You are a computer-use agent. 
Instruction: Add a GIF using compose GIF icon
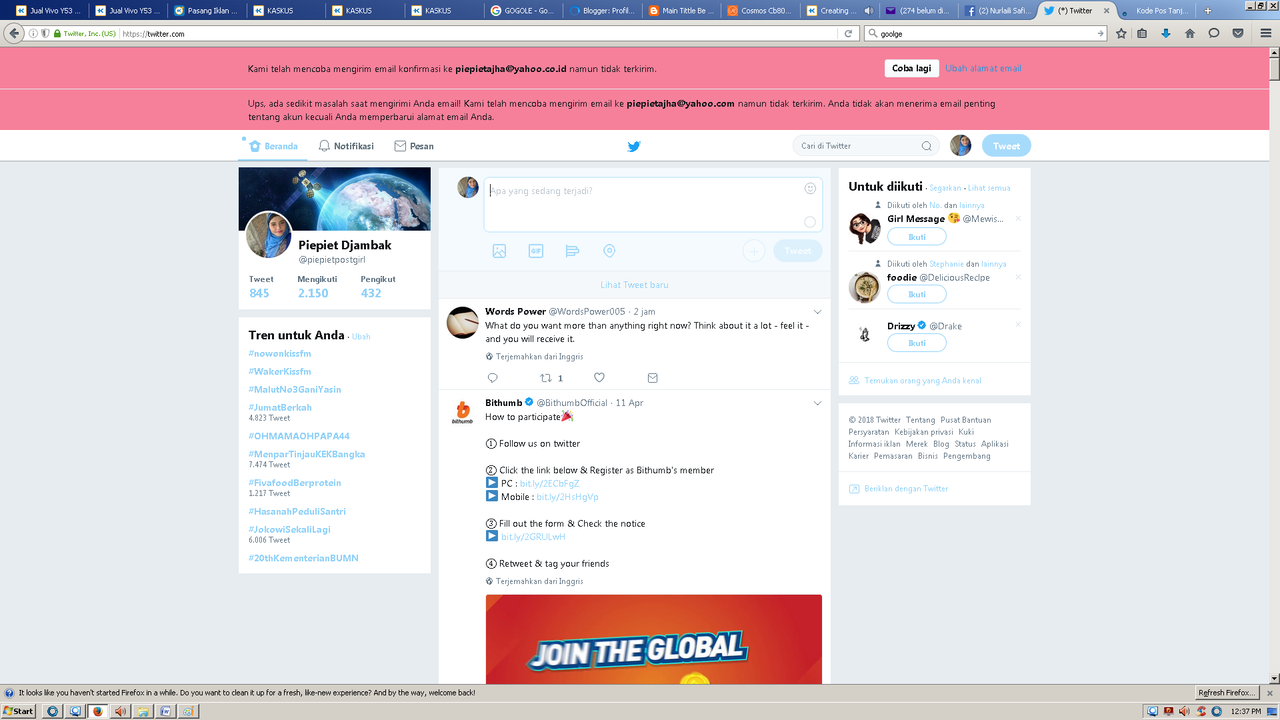(536, 251)
